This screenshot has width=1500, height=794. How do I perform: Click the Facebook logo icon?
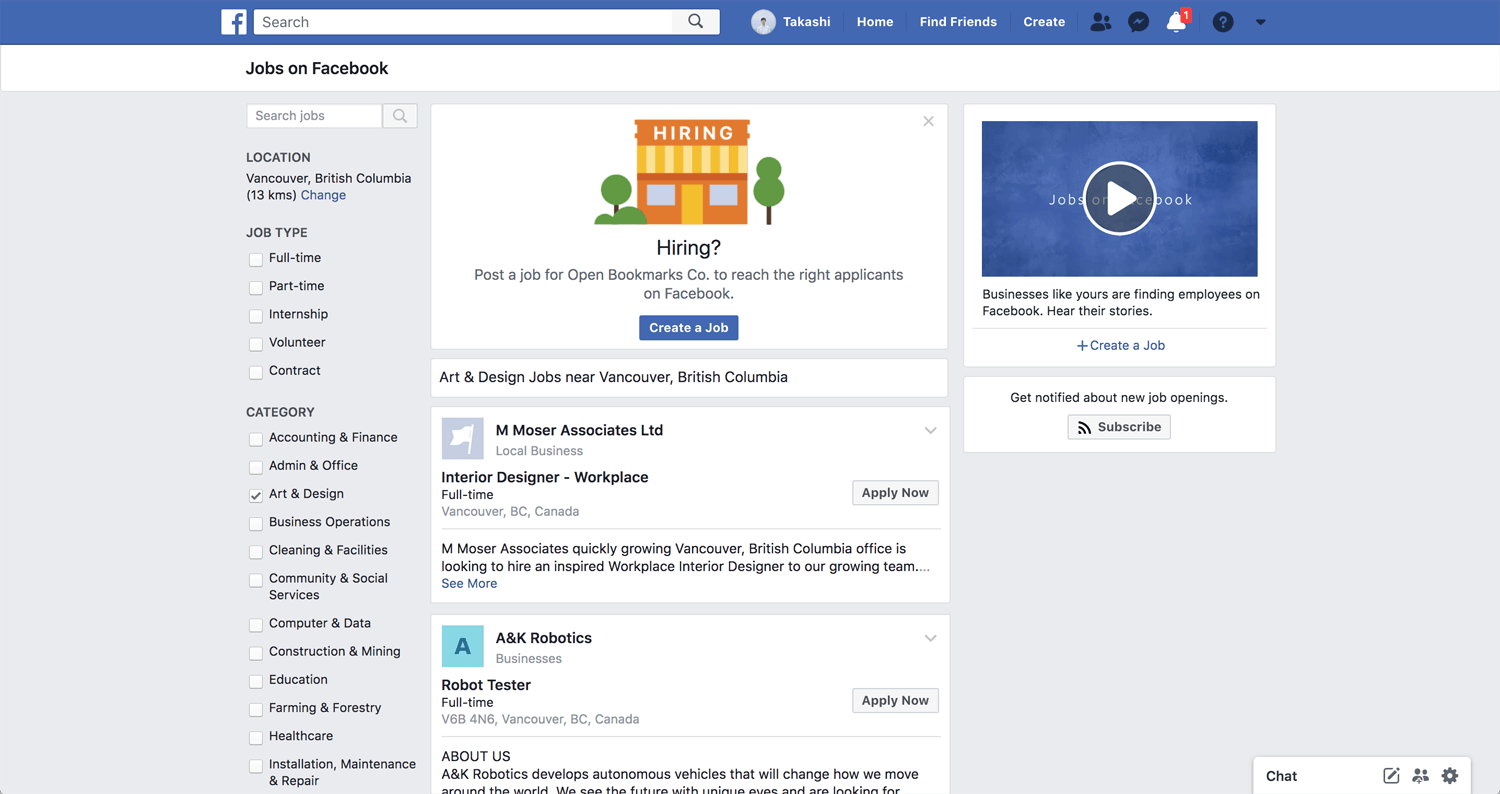(234, 22)
